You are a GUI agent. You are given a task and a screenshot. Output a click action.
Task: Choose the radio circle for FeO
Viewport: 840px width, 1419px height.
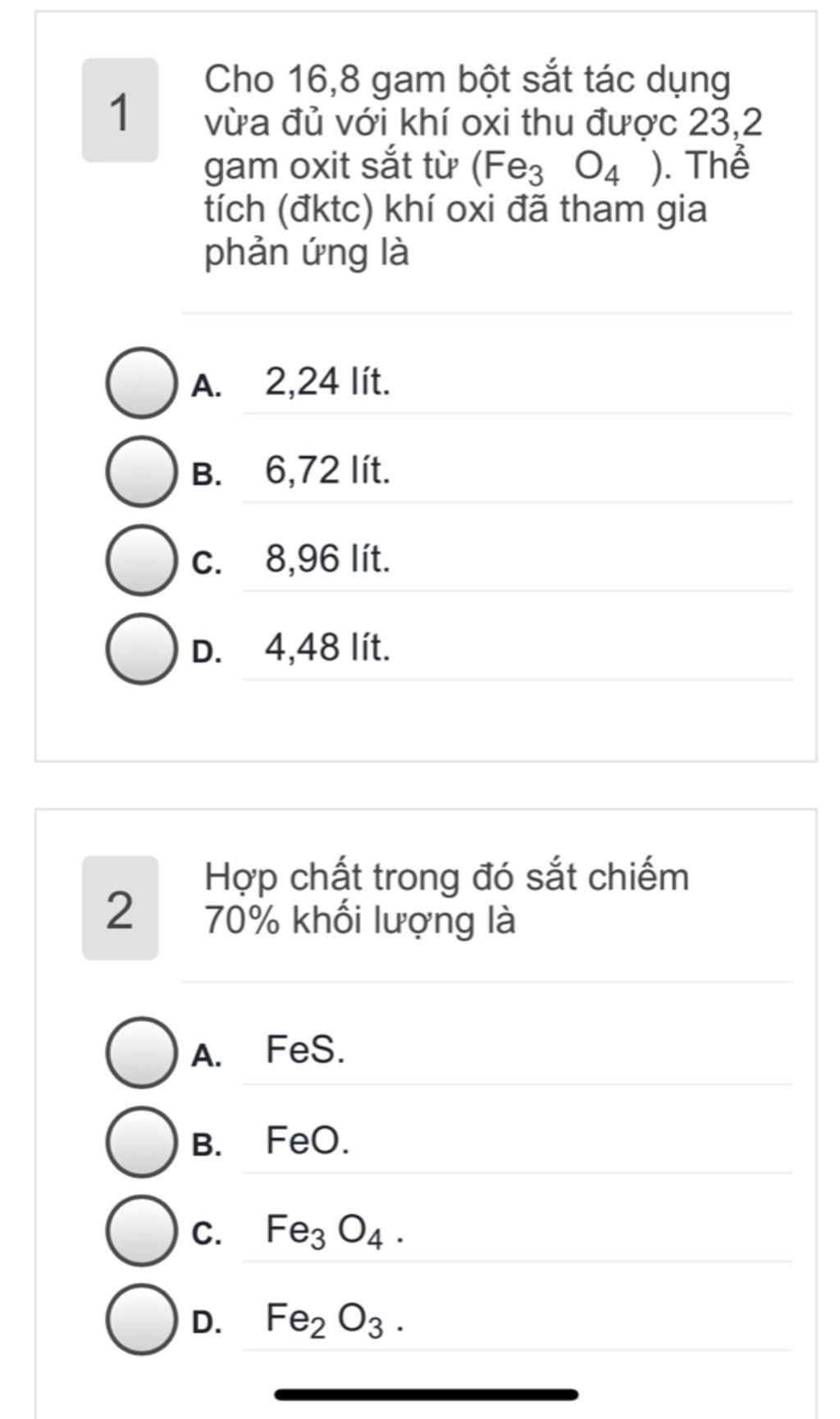141,1141
